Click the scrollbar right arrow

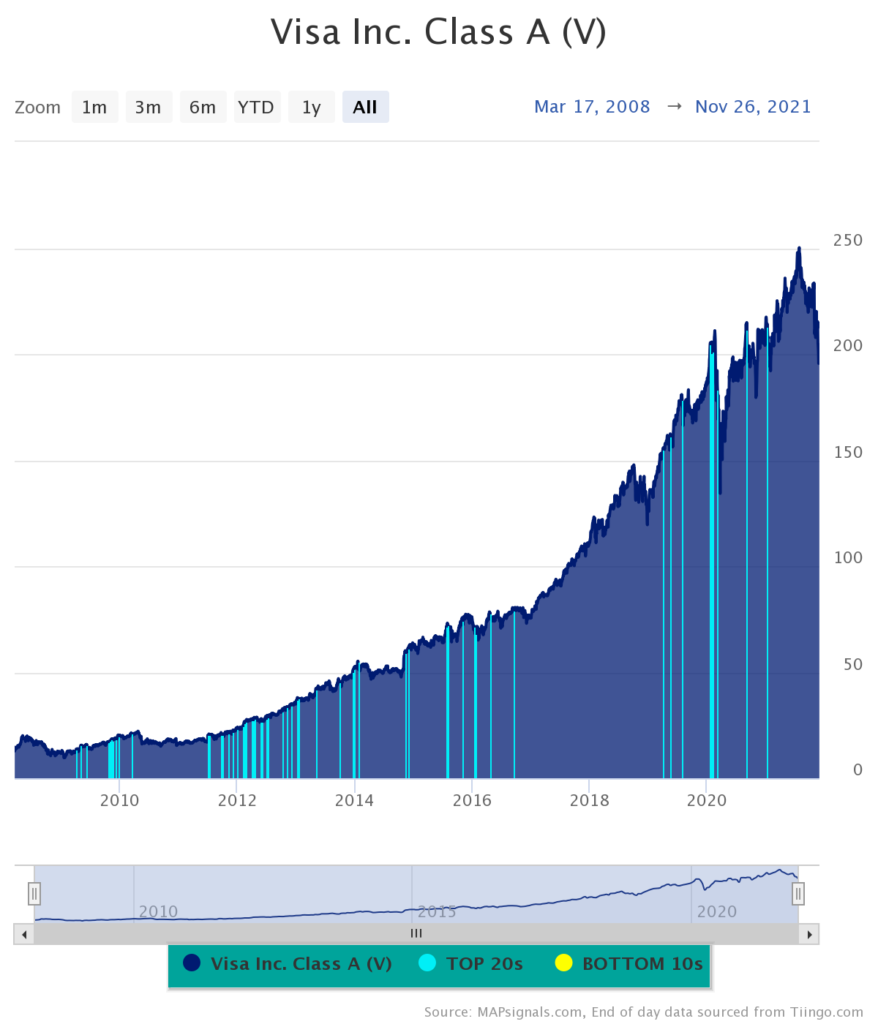coord(809,933)
